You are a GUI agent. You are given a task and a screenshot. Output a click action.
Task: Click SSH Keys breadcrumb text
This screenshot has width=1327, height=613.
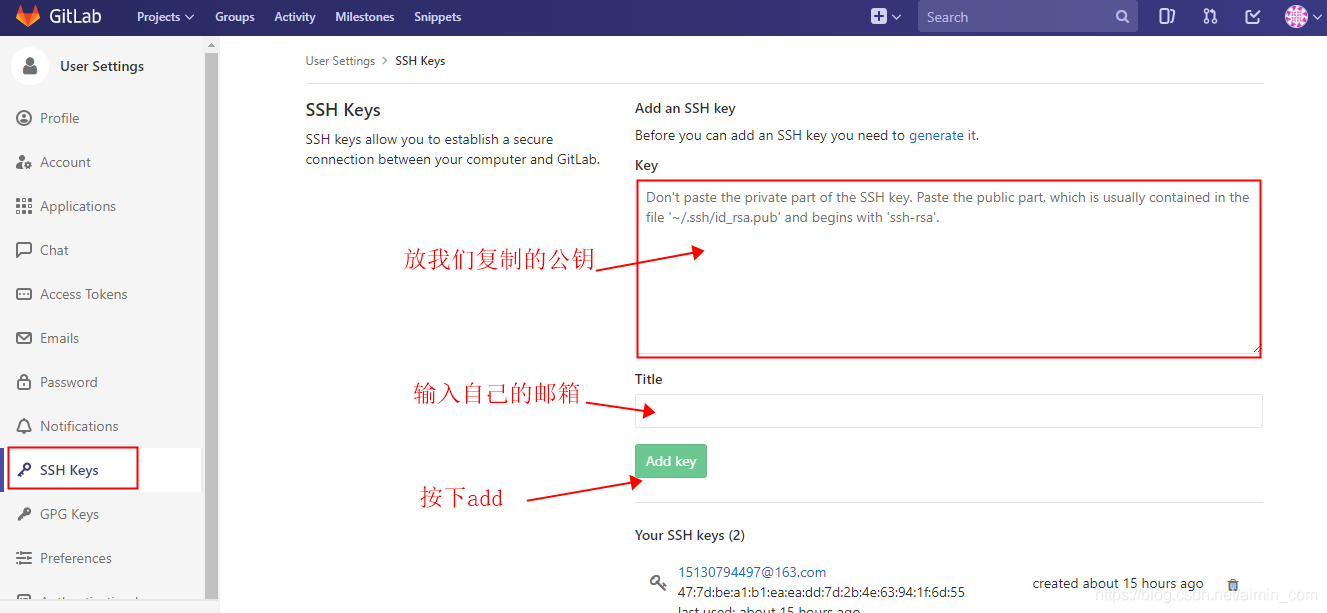[420, 61]
